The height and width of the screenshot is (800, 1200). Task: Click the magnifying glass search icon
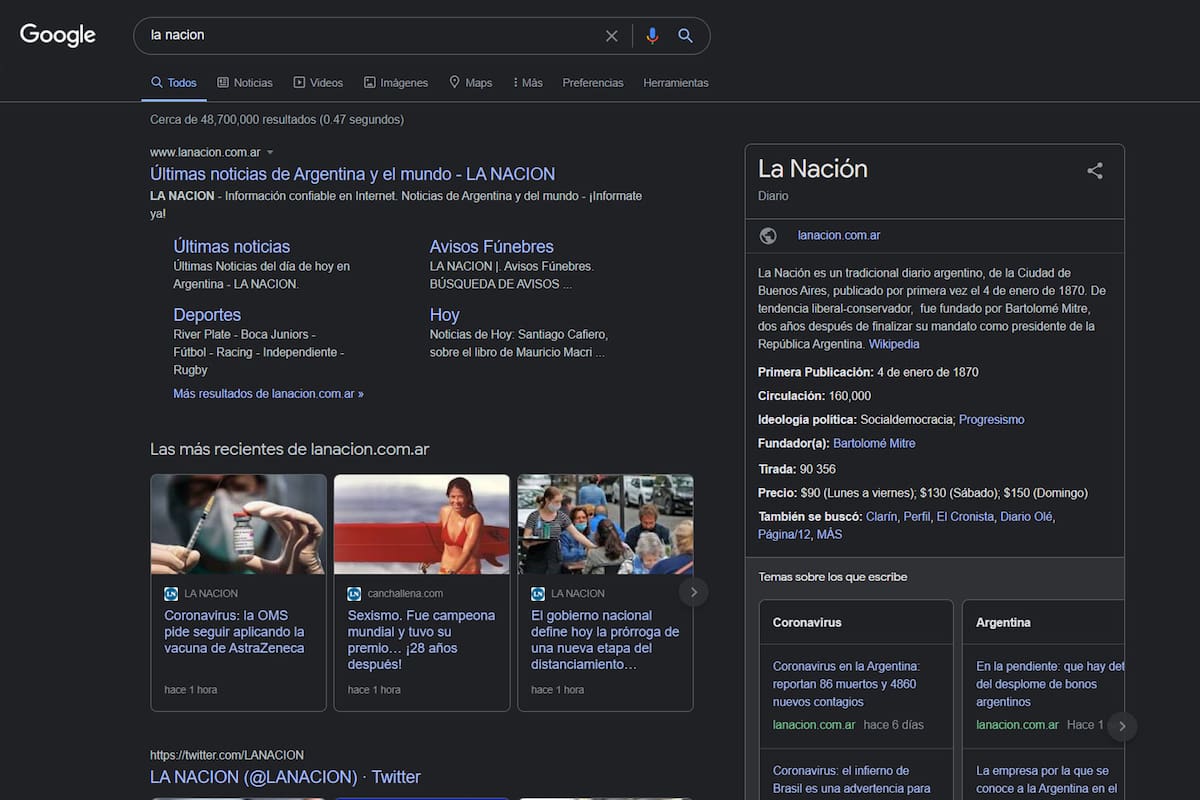tap(686, 35)
